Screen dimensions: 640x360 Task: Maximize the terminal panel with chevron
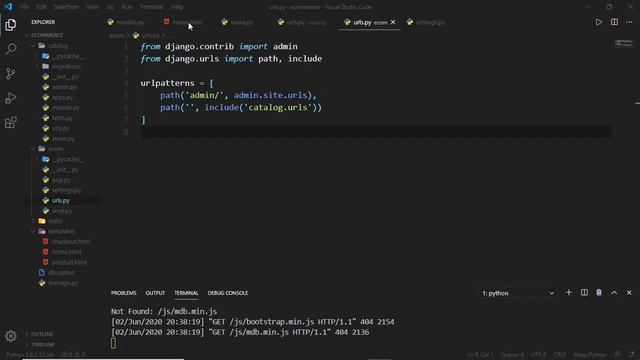point(614,293)
